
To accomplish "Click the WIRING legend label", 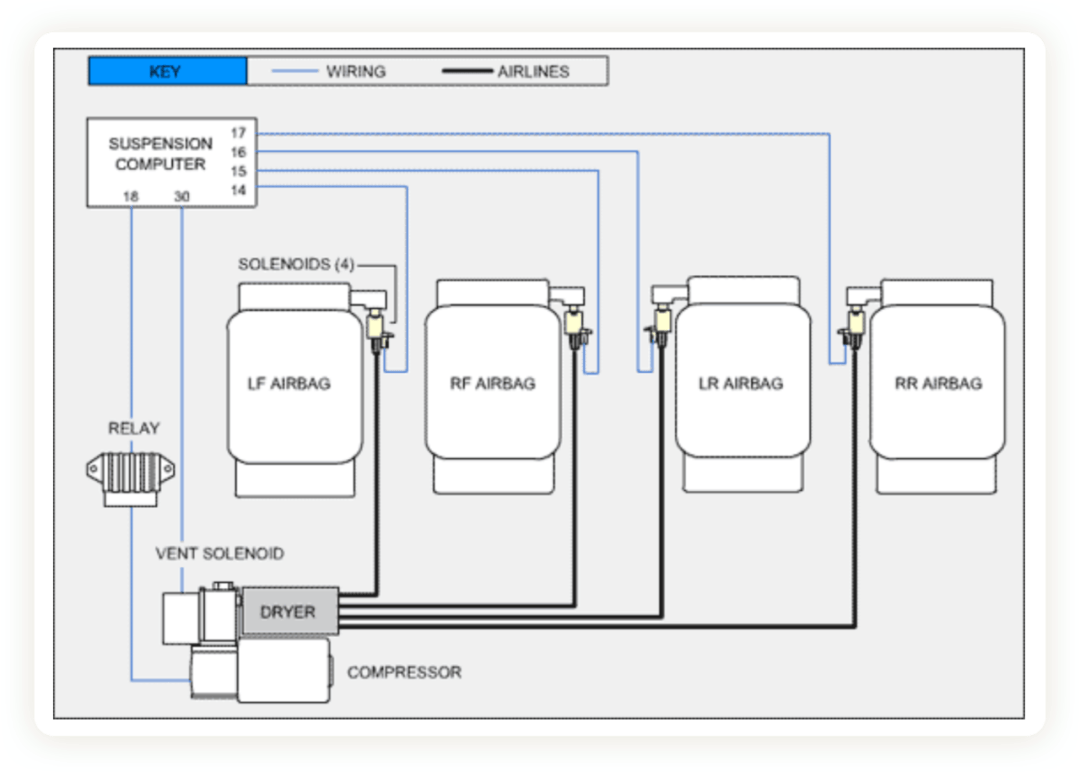I will coord(355,72).
